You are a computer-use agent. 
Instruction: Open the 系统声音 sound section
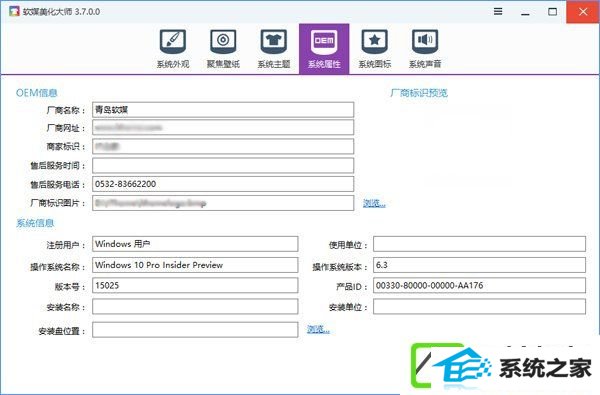coord(425,49)
